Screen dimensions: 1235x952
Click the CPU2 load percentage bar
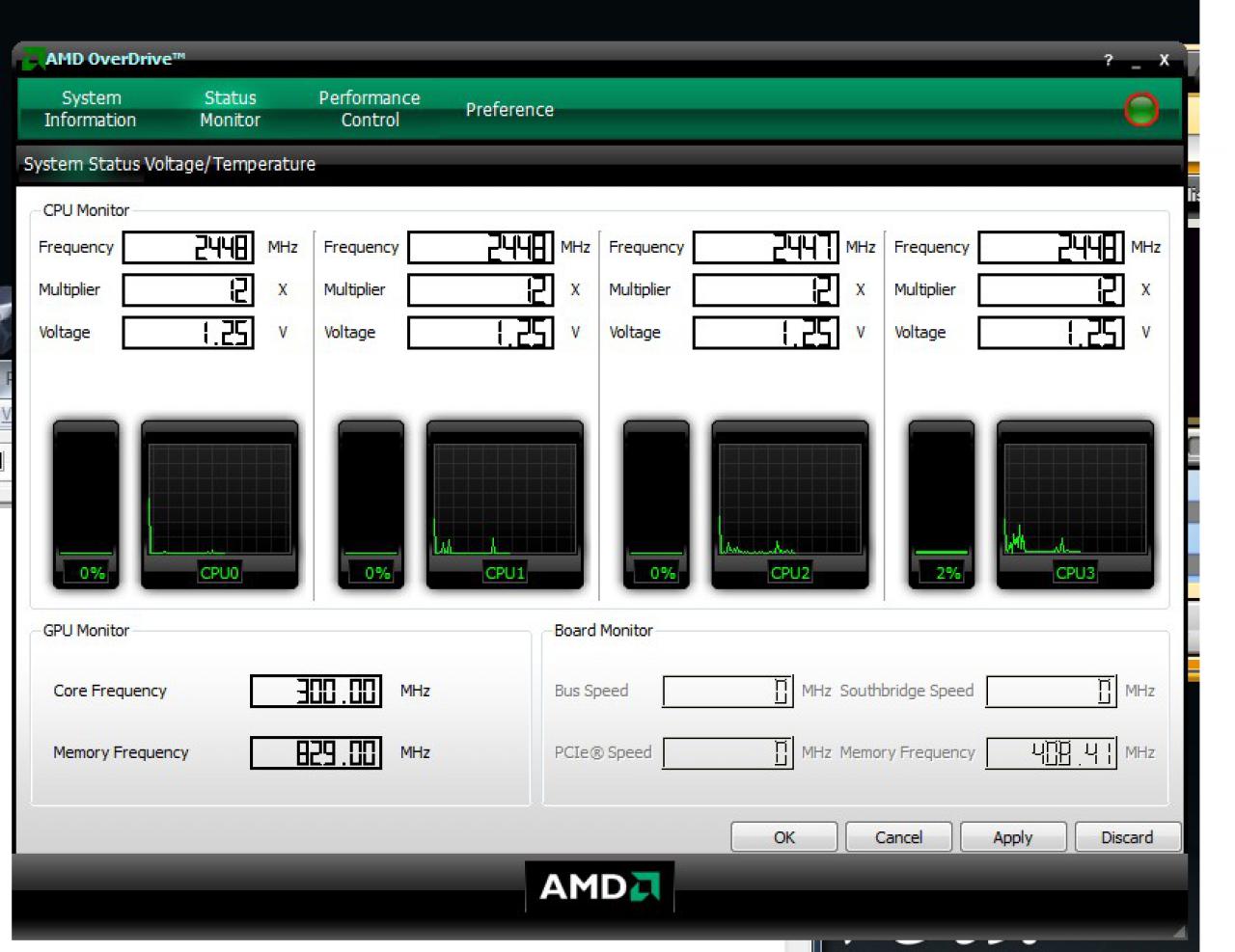656,503
